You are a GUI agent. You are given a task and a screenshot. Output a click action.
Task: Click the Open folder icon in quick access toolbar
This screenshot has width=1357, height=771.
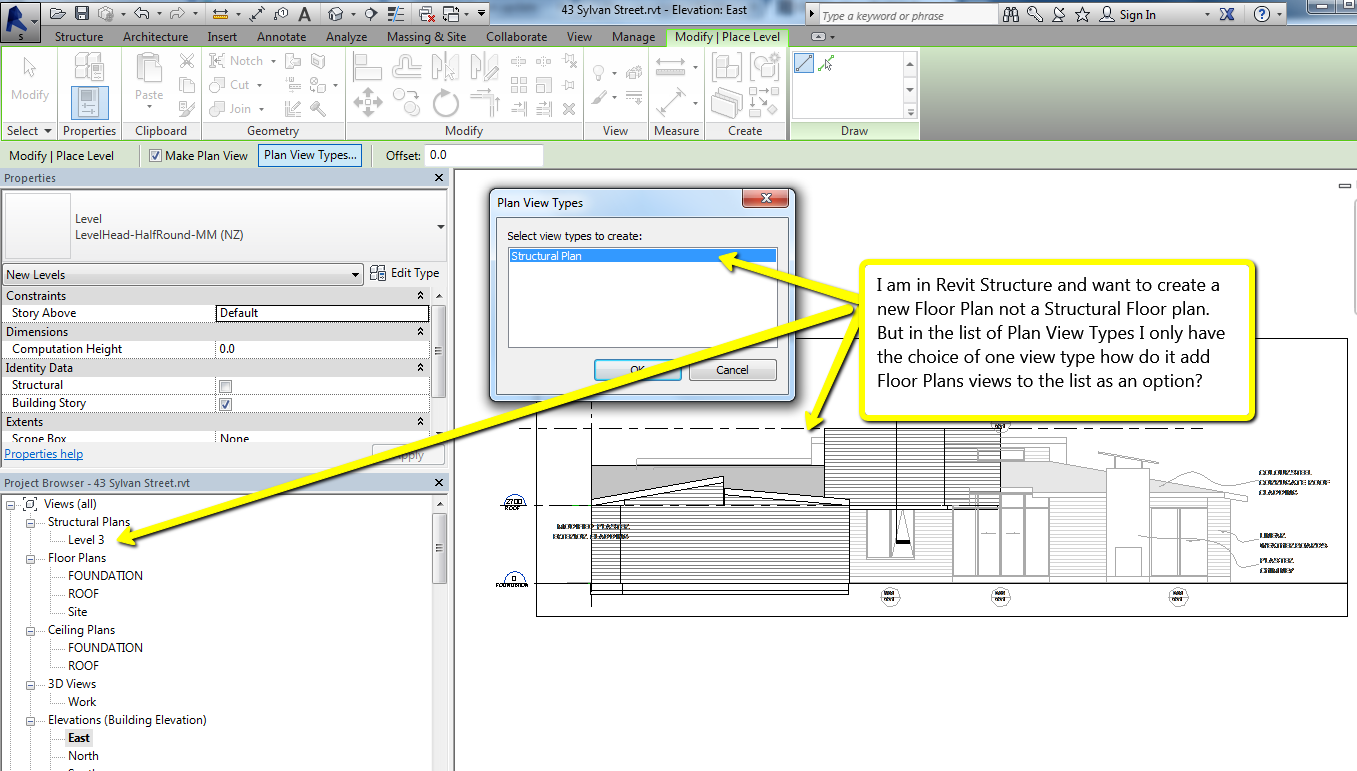tap(58, 14)
